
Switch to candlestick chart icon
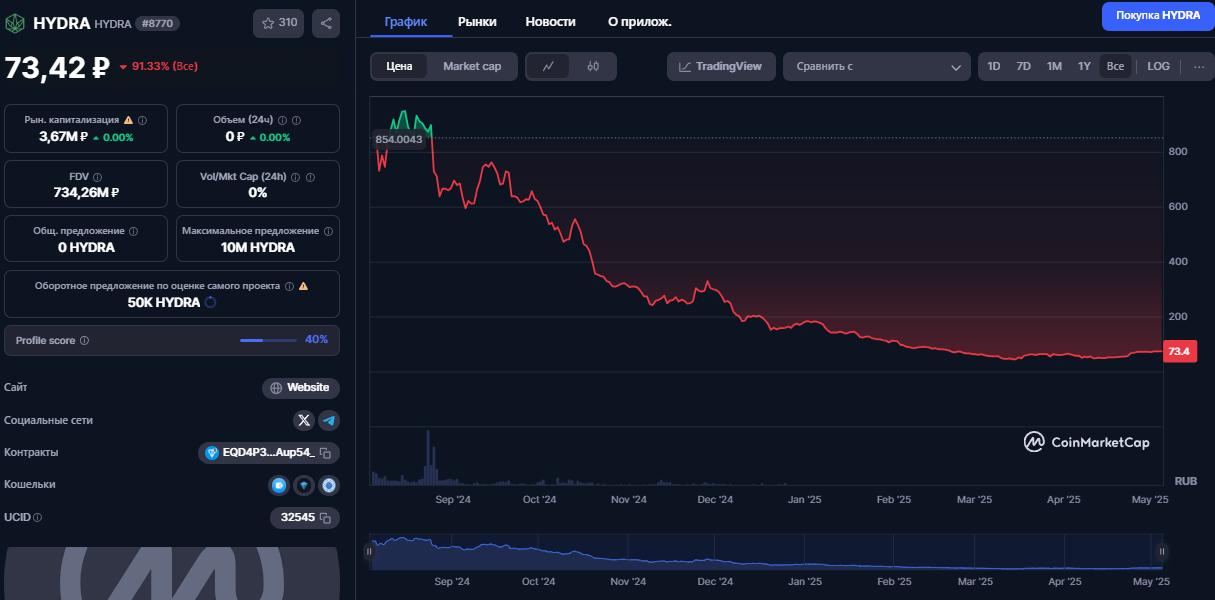coord(593,67)
